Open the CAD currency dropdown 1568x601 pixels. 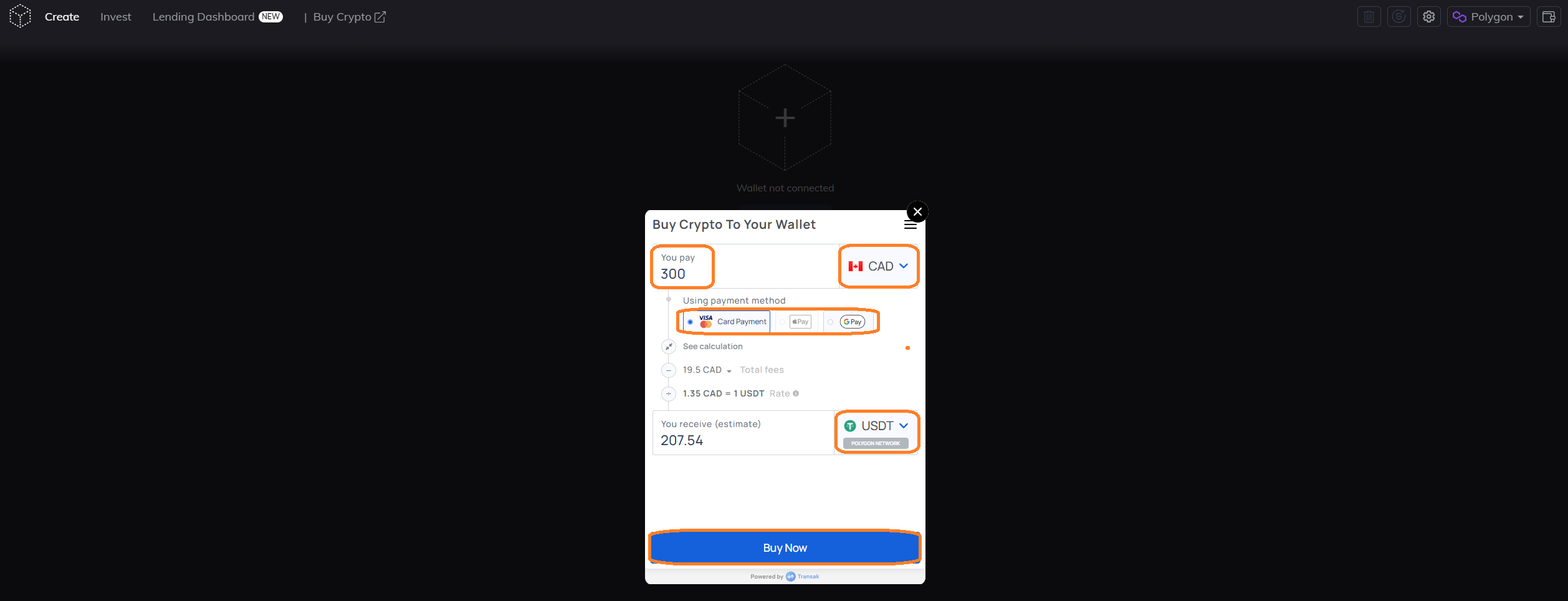[878, 266]
